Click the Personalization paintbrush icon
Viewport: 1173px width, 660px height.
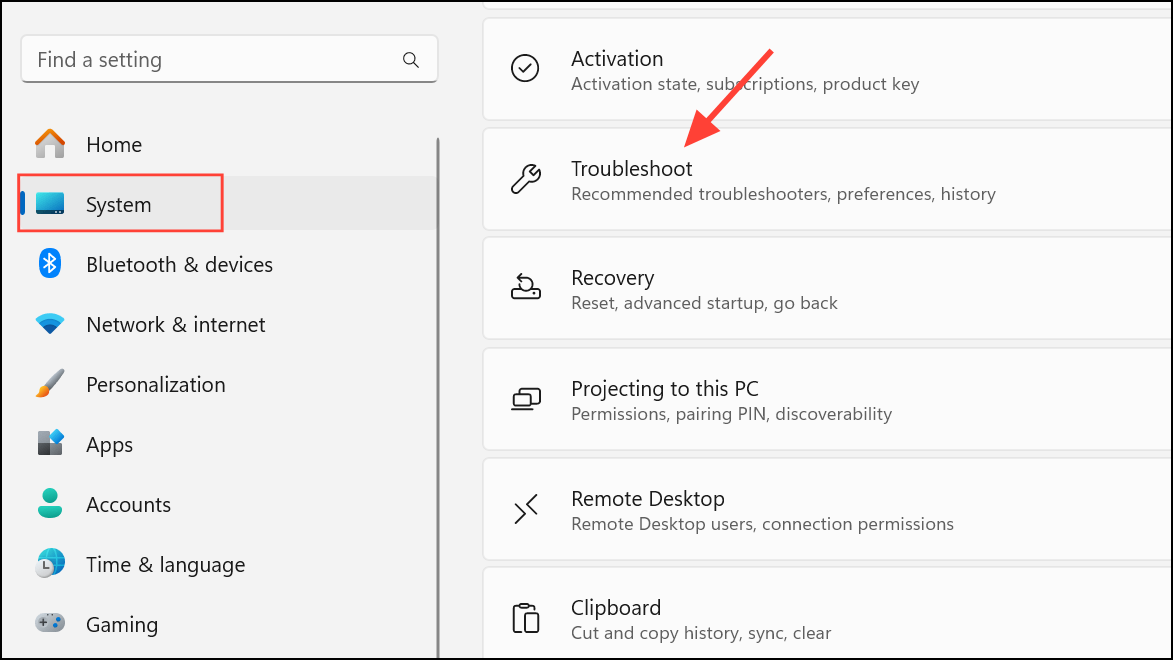[49, 384]
